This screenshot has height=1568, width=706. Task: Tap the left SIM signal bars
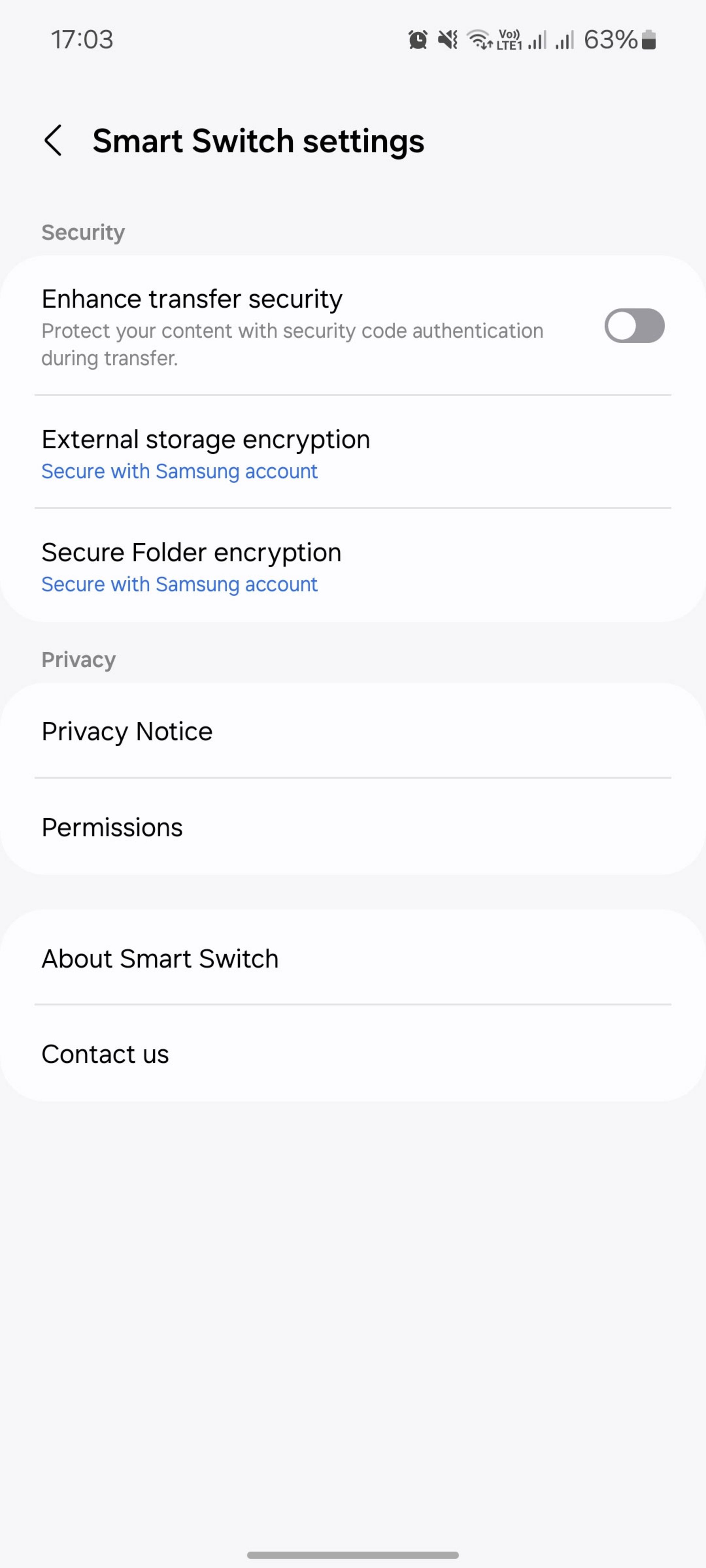point(537,40)
